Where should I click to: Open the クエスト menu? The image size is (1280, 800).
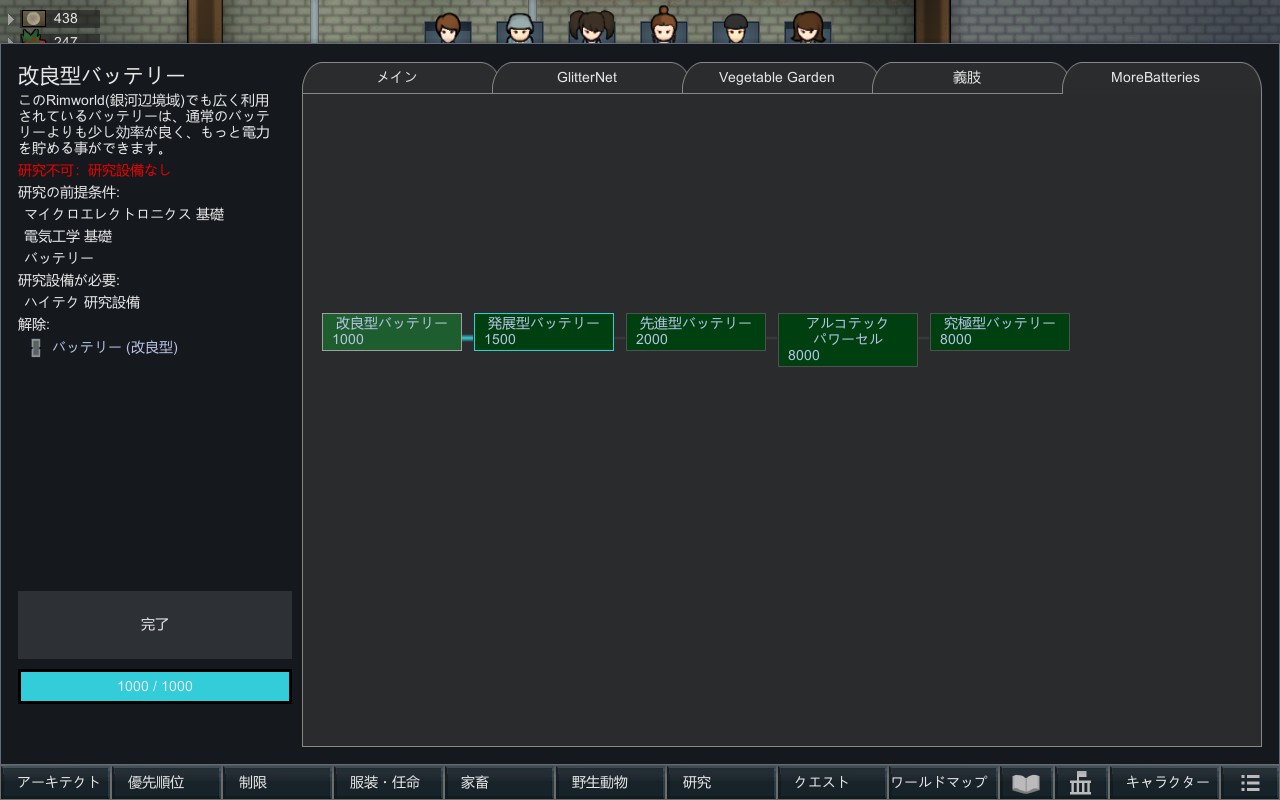coord(832,783)
